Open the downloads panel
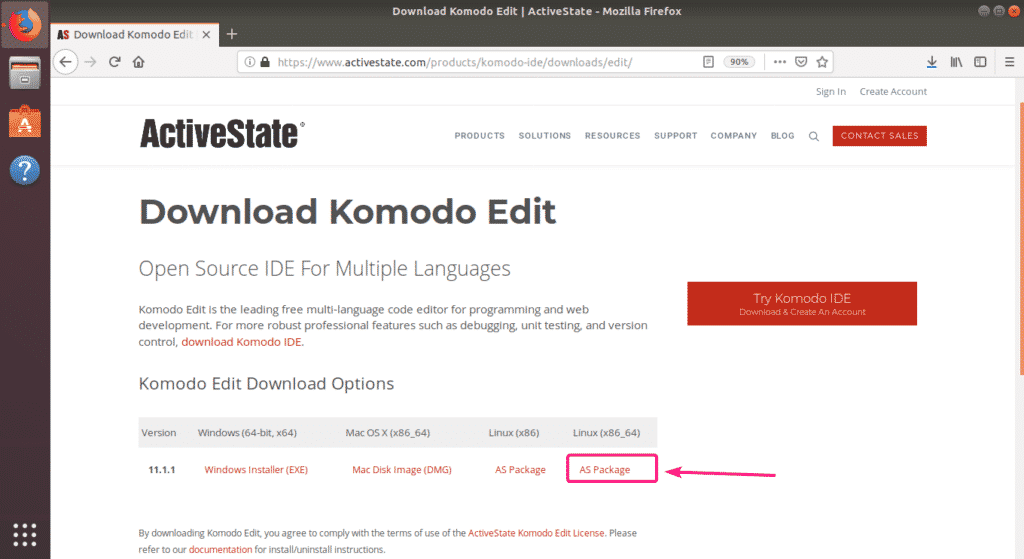 (932, 62)
